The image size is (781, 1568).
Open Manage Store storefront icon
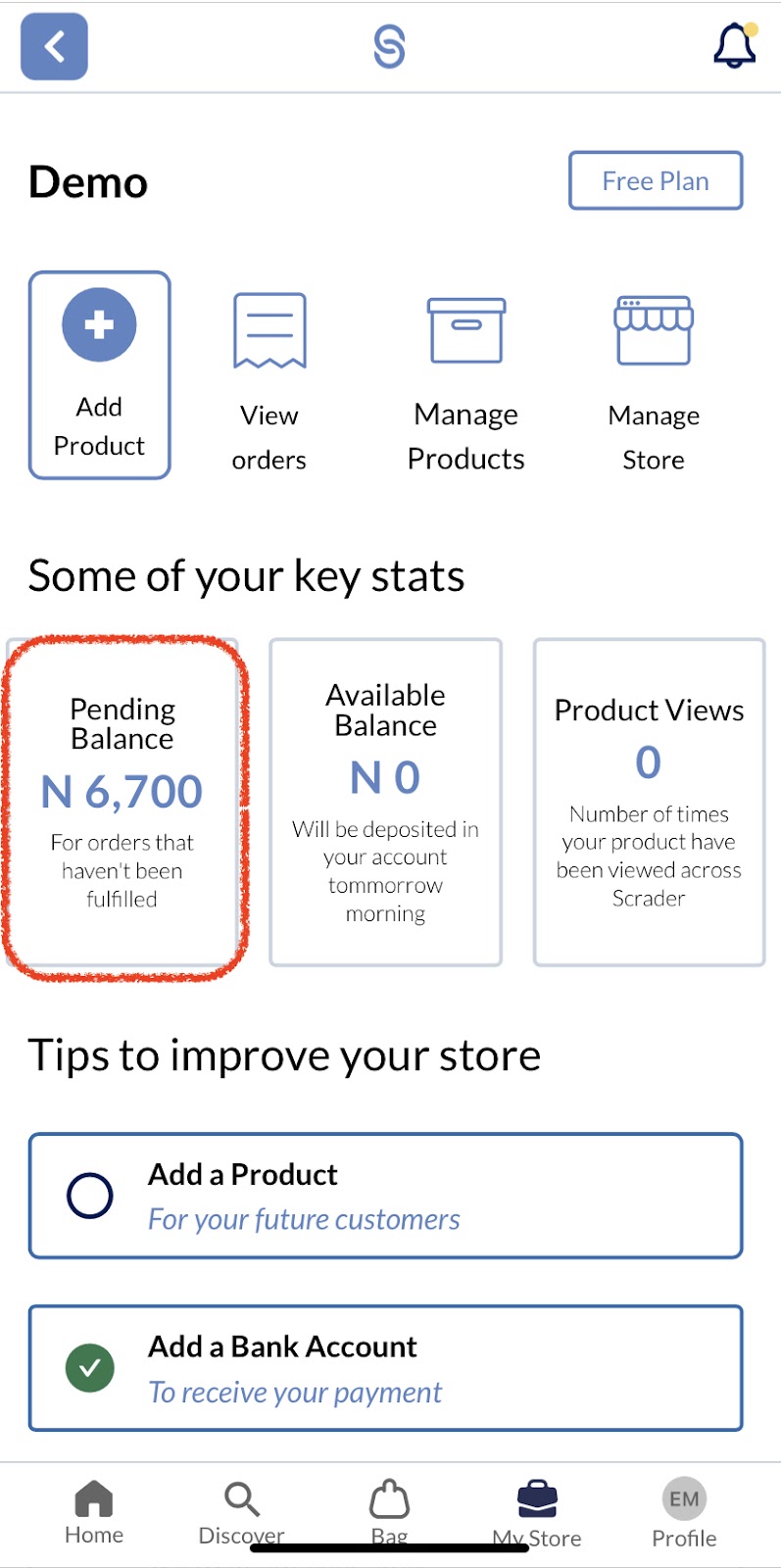pos(654,330)
